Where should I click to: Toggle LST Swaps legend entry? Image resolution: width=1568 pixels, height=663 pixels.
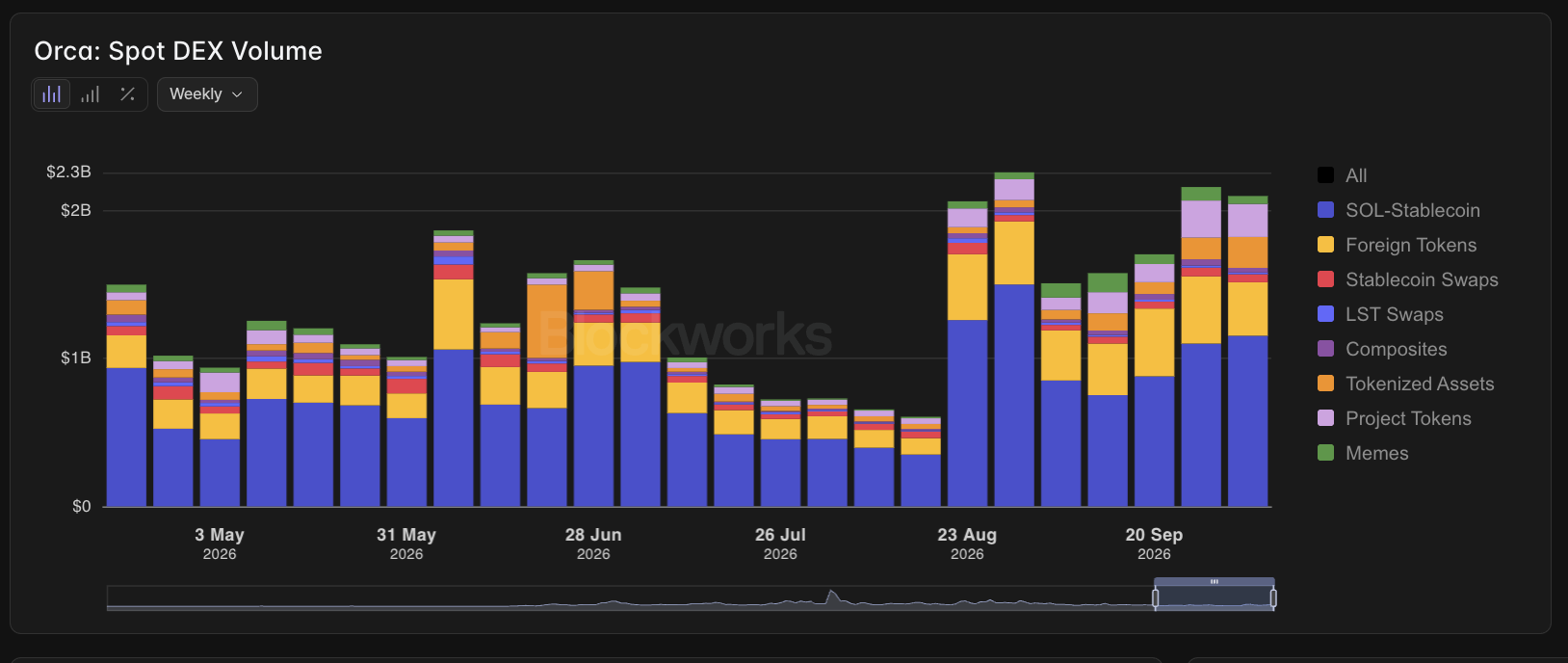click(1380, 314)
